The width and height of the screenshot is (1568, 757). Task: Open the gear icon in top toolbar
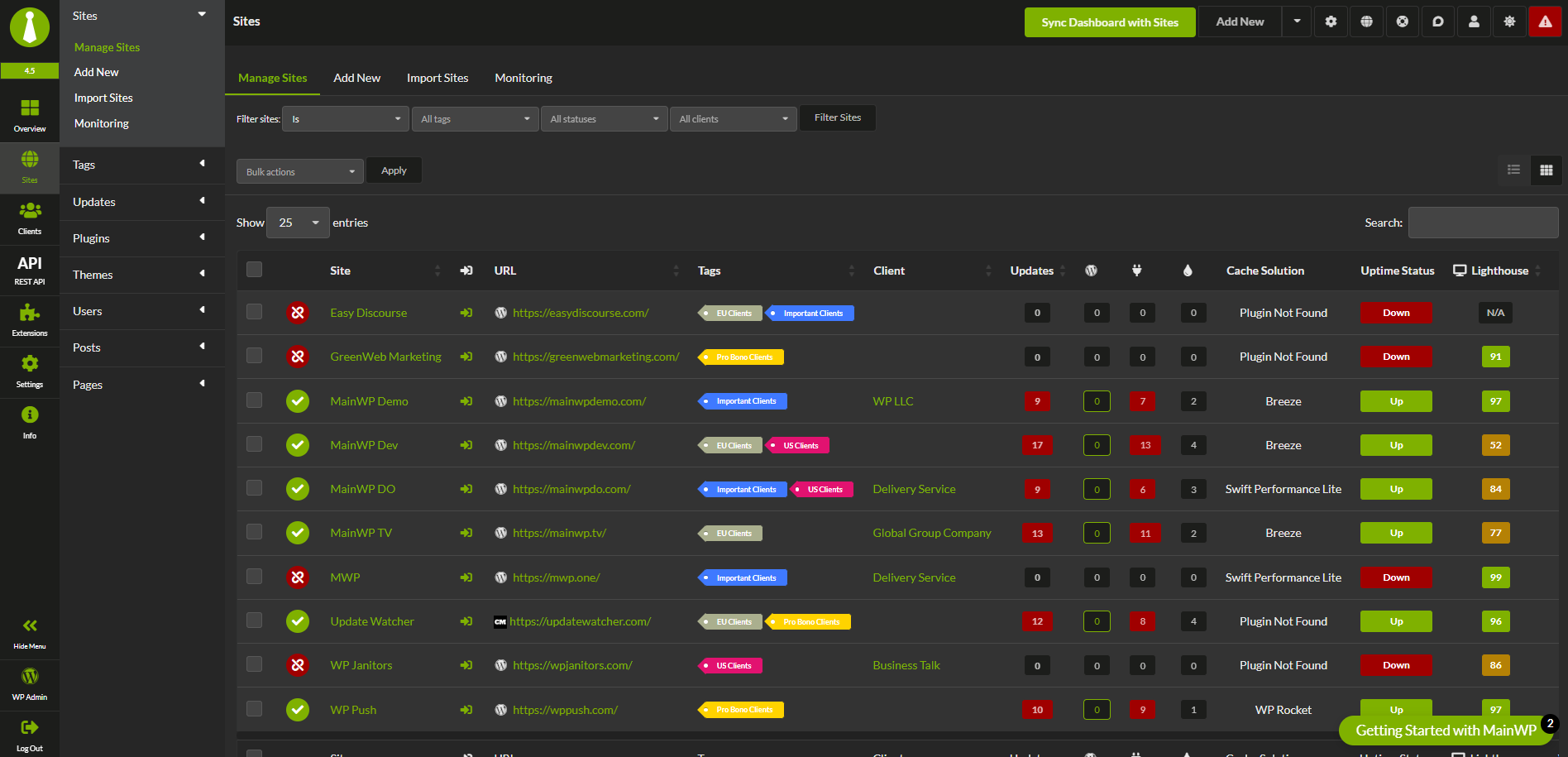(1331, 22)
